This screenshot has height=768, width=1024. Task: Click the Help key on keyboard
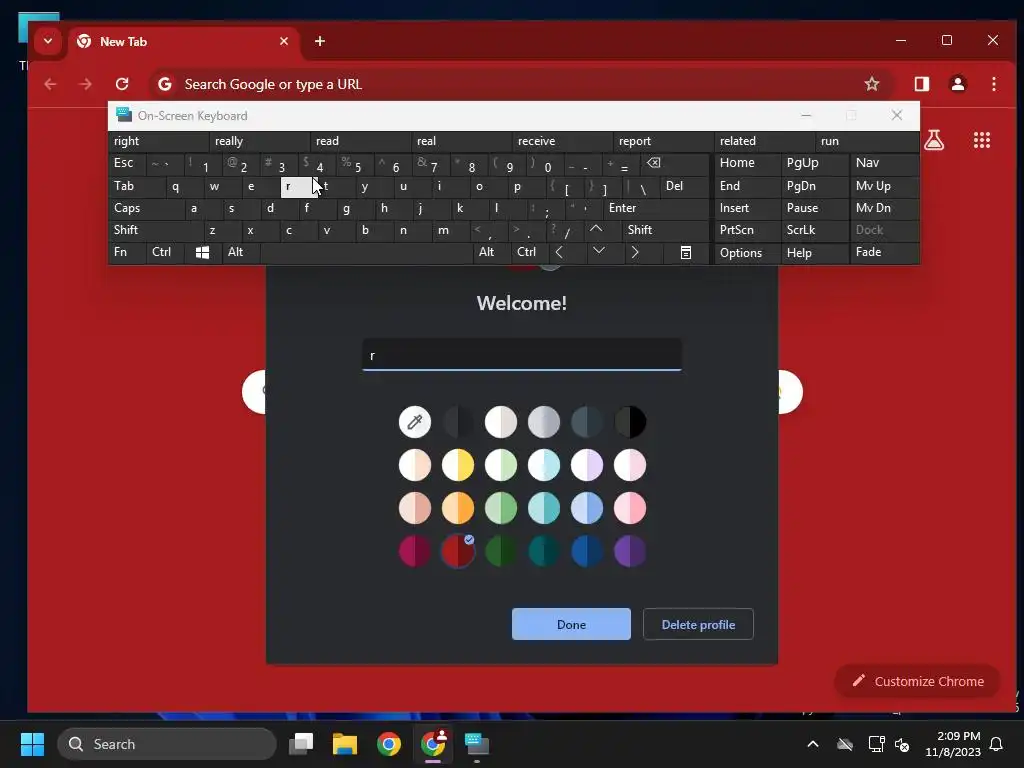[x=814, y=253]
